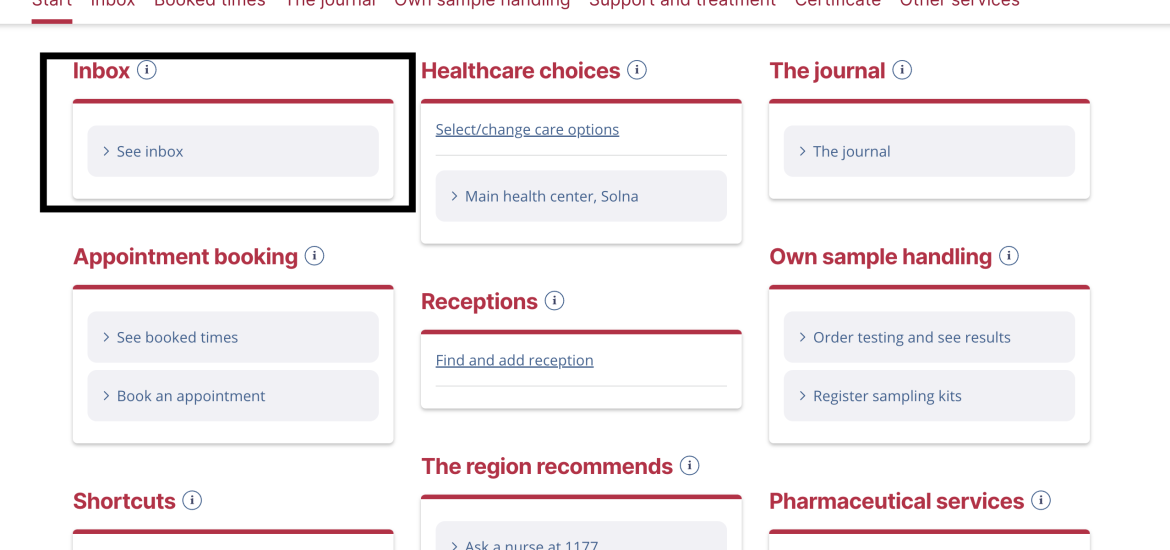
Task: Open See booked times item
Action: click(x=233, y=337)
